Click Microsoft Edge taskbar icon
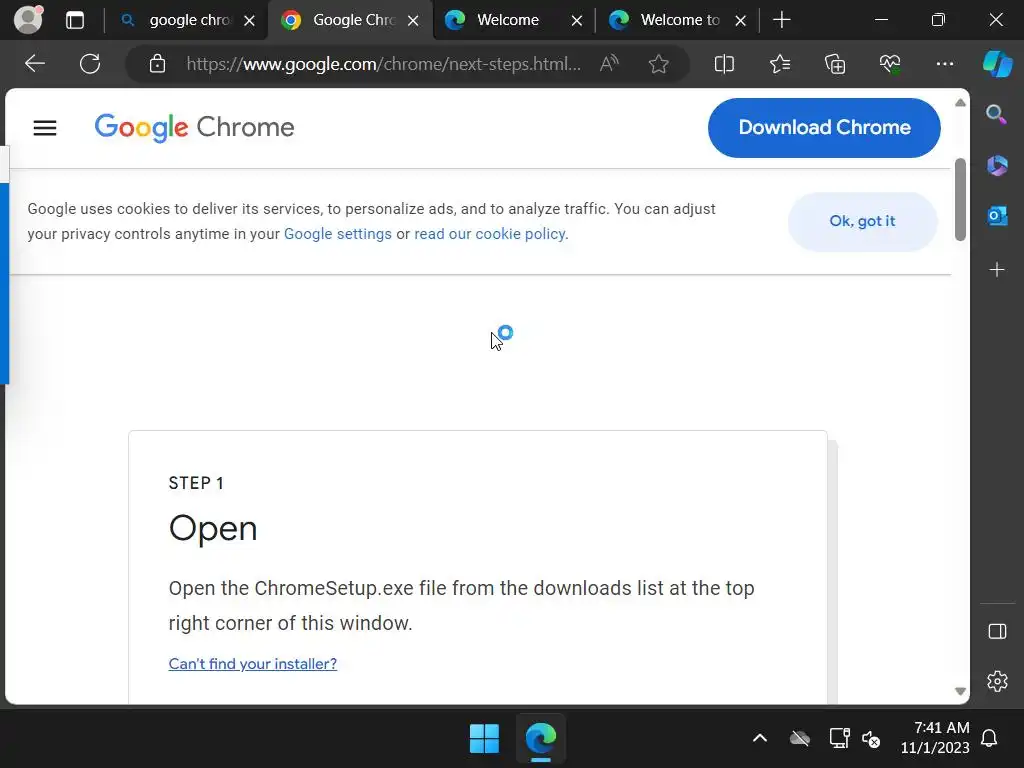 tap(541, 739)
